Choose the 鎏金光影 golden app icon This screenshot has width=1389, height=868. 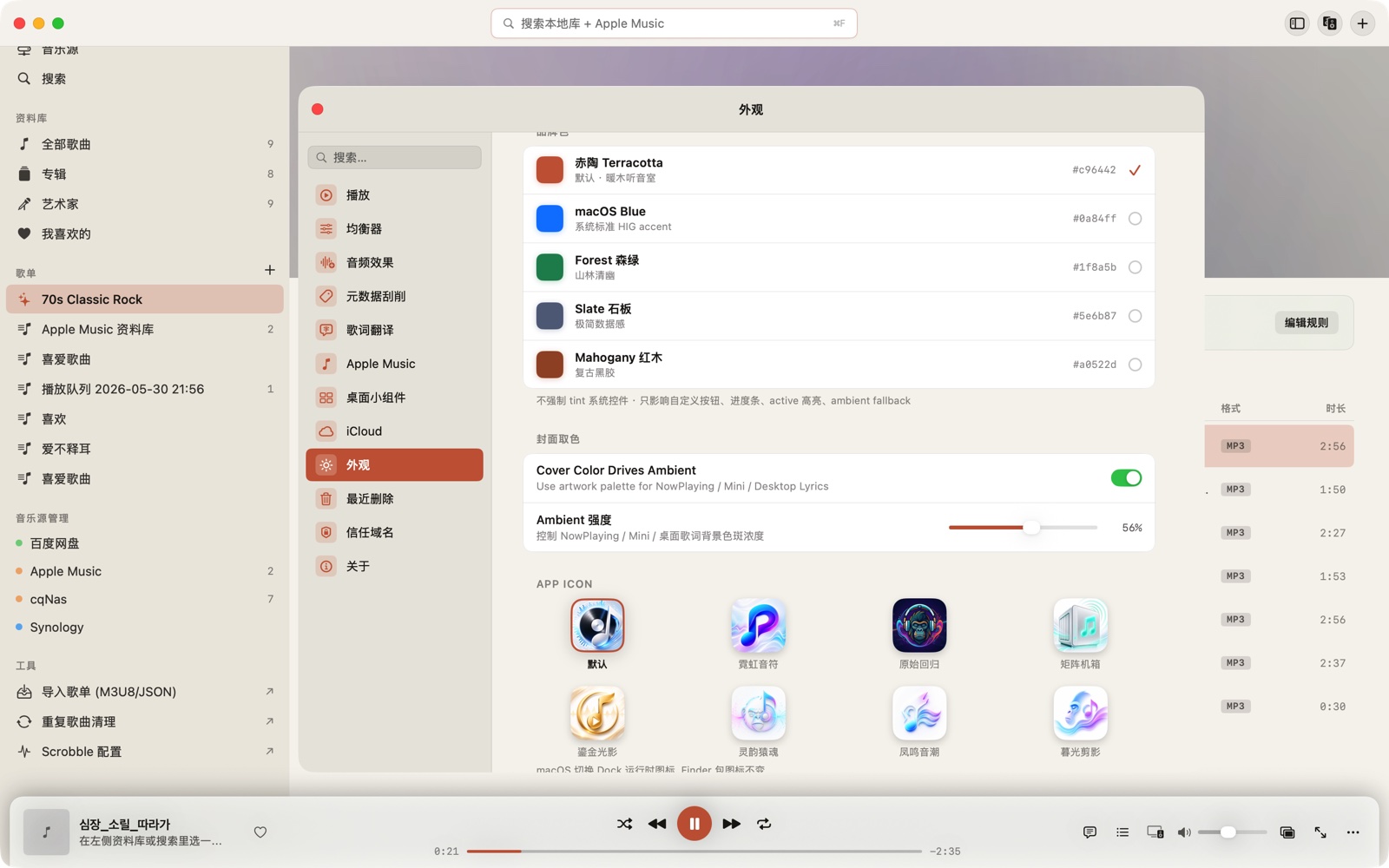[x=597, y=713]
